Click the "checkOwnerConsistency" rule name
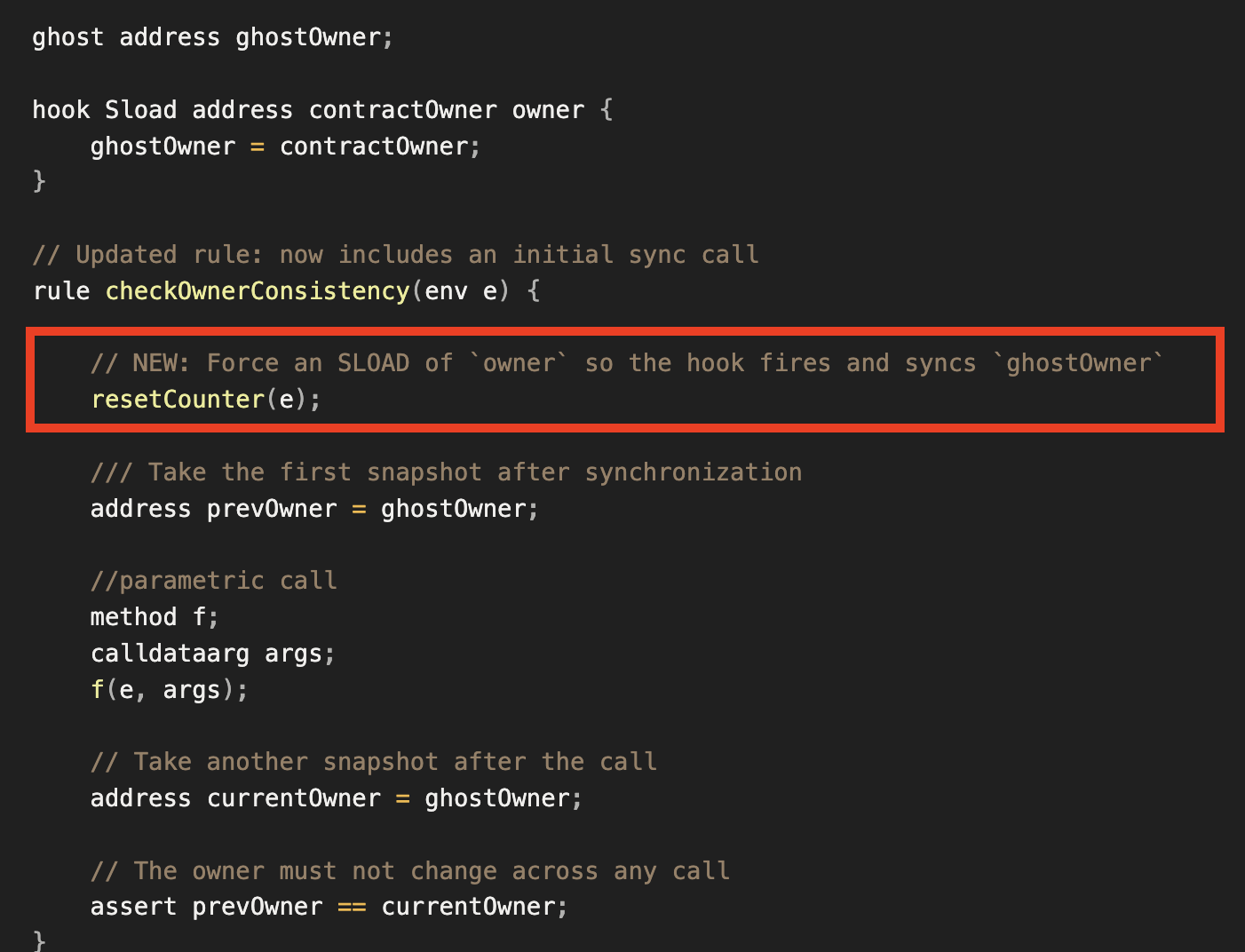The width and height of the screenshot is (1245, 952). [x=257, y=291]
